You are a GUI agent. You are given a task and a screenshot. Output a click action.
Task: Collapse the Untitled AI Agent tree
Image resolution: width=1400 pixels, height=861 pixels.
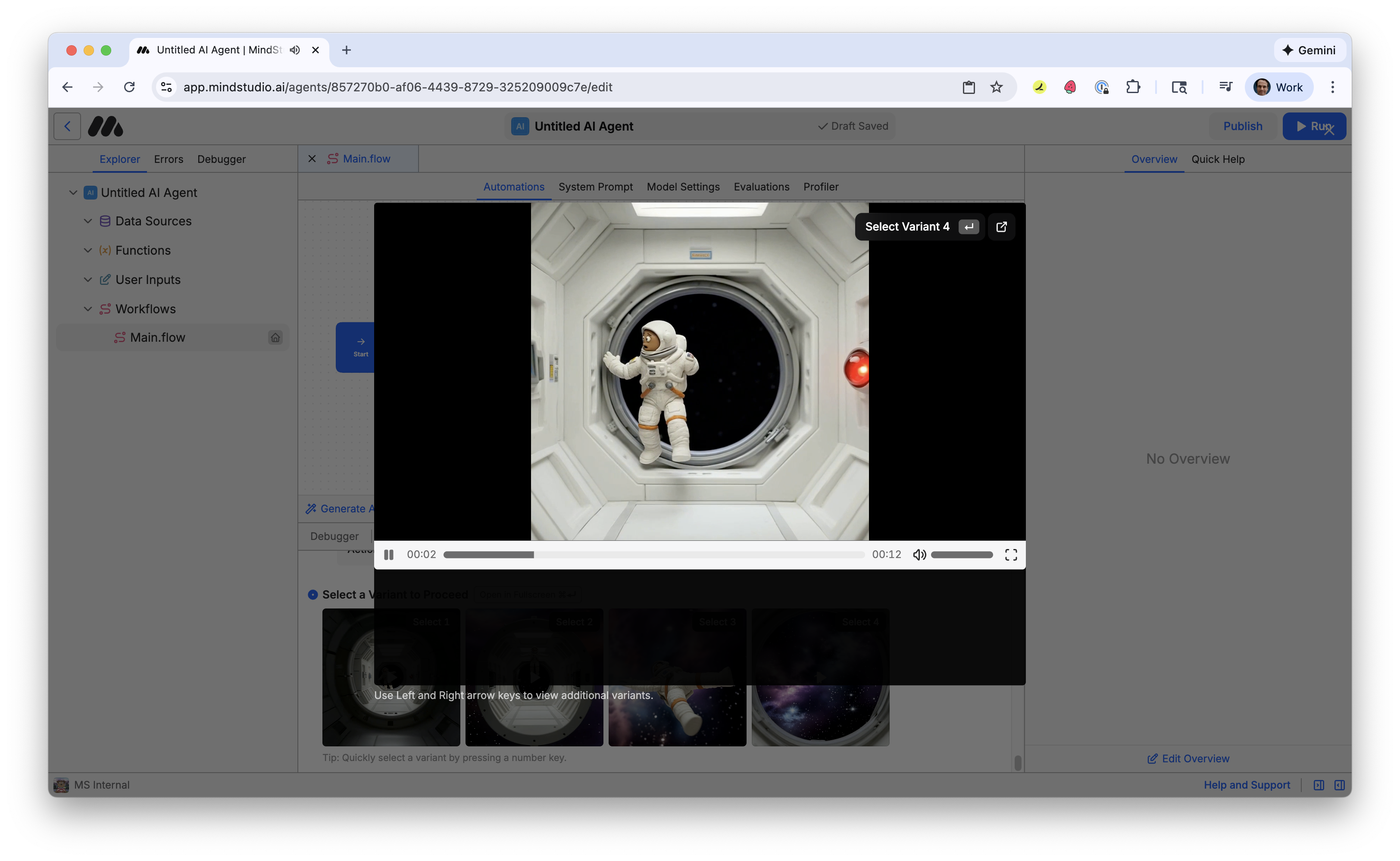point(73,193)
